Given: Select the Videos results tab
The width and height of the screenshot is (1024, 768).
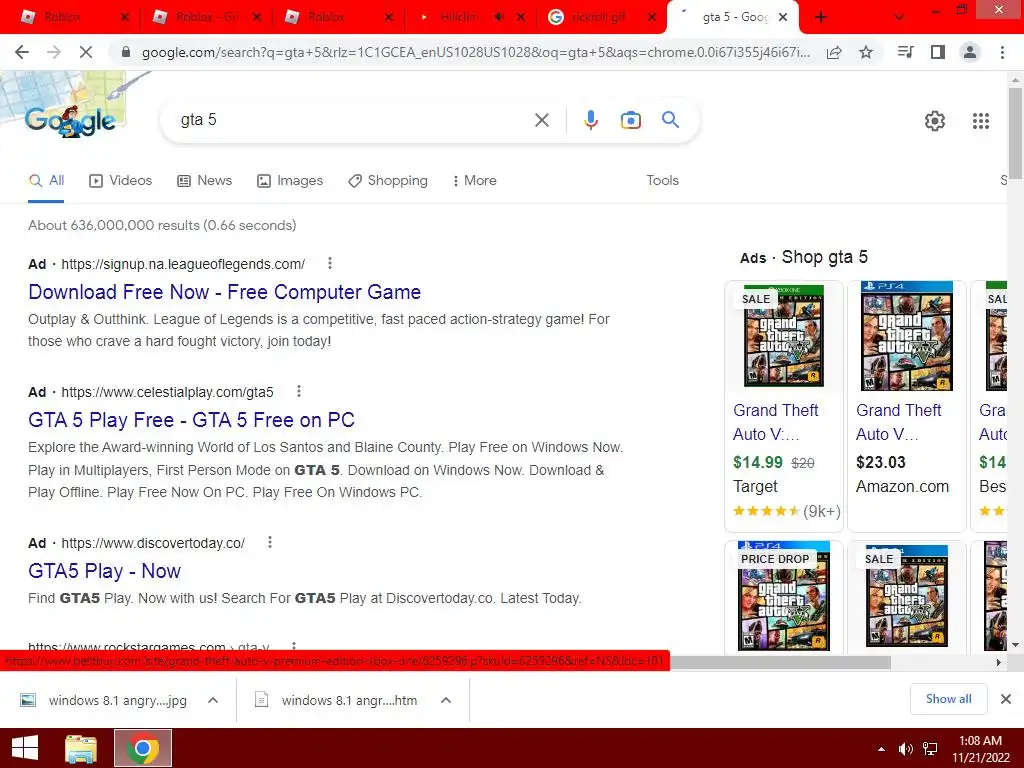Looking at the screenshot, I should tap(121, 180).
